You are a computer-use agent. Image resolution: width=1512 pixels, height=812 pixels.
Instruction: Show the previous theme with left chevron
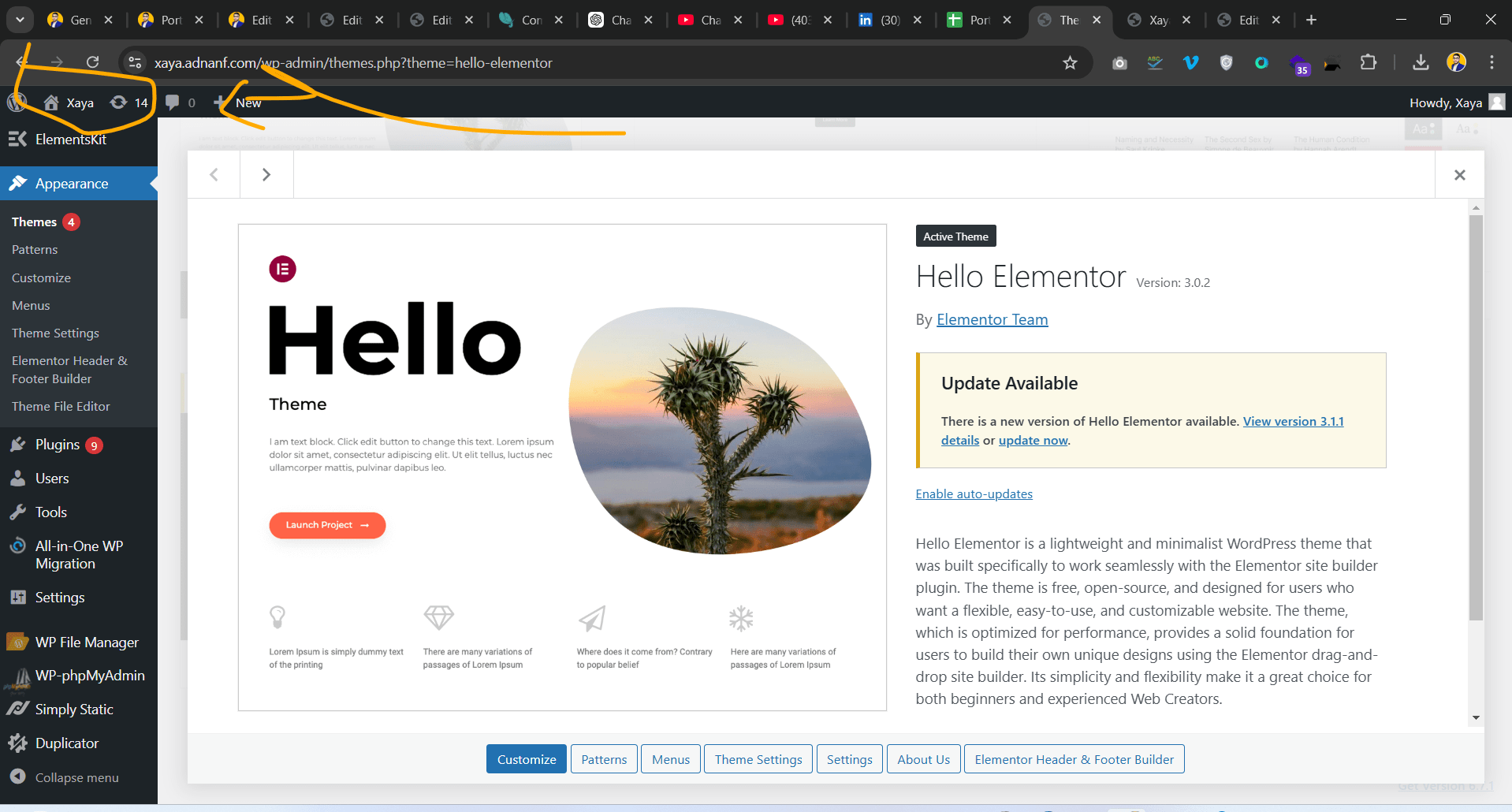click(x=214, y=174)
